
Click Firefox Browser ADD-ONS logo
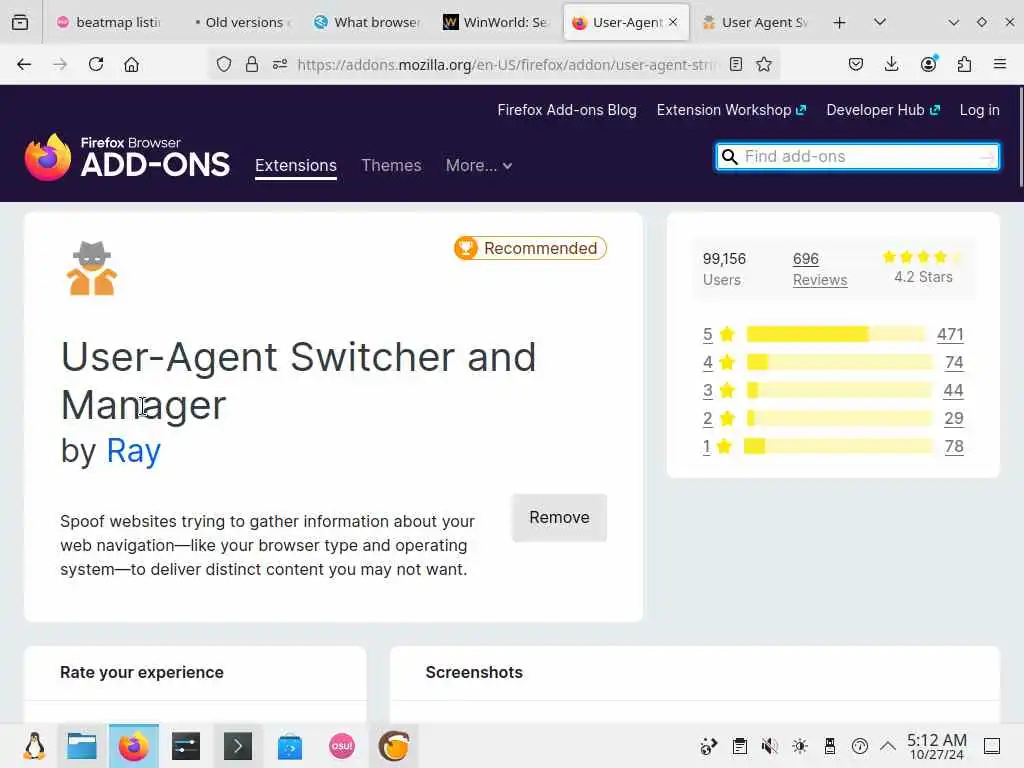point(127,157)
